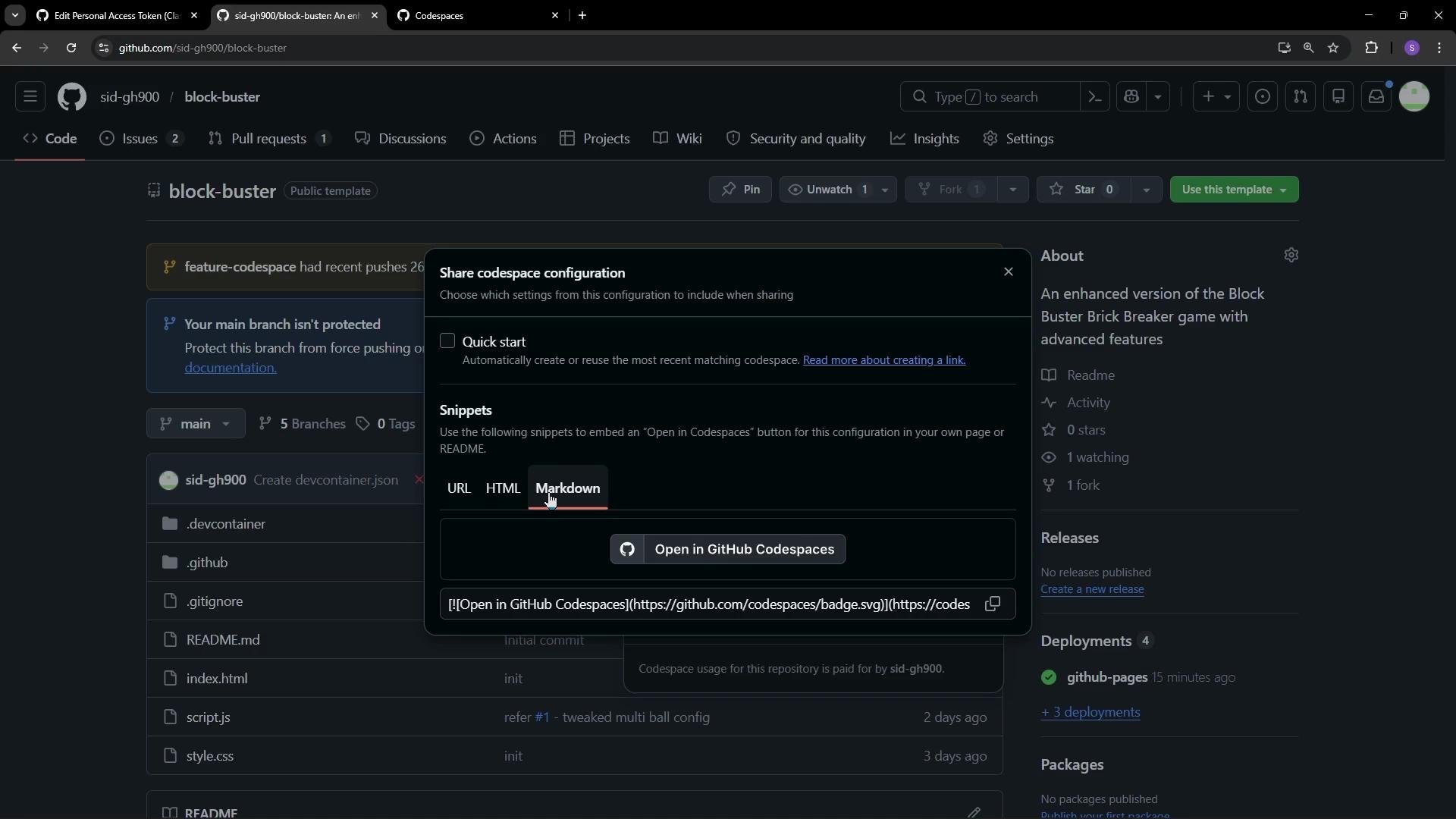Focus the Type / to search box
This screenshot has width=1456, height=819.
click(990, 97)
